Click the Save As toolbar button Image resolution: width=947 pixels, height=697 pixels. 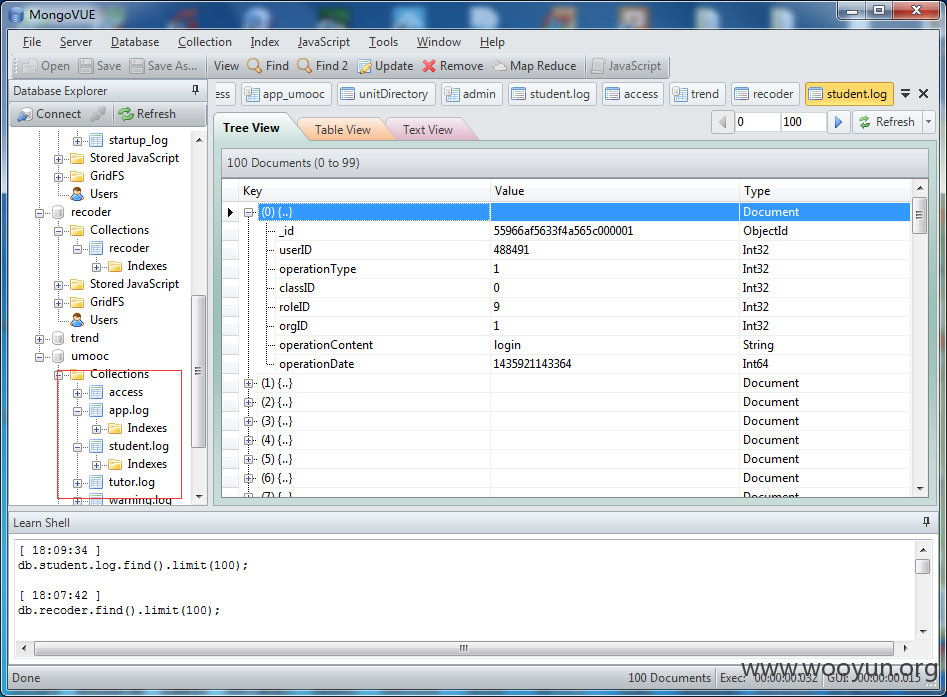point(163,66)
